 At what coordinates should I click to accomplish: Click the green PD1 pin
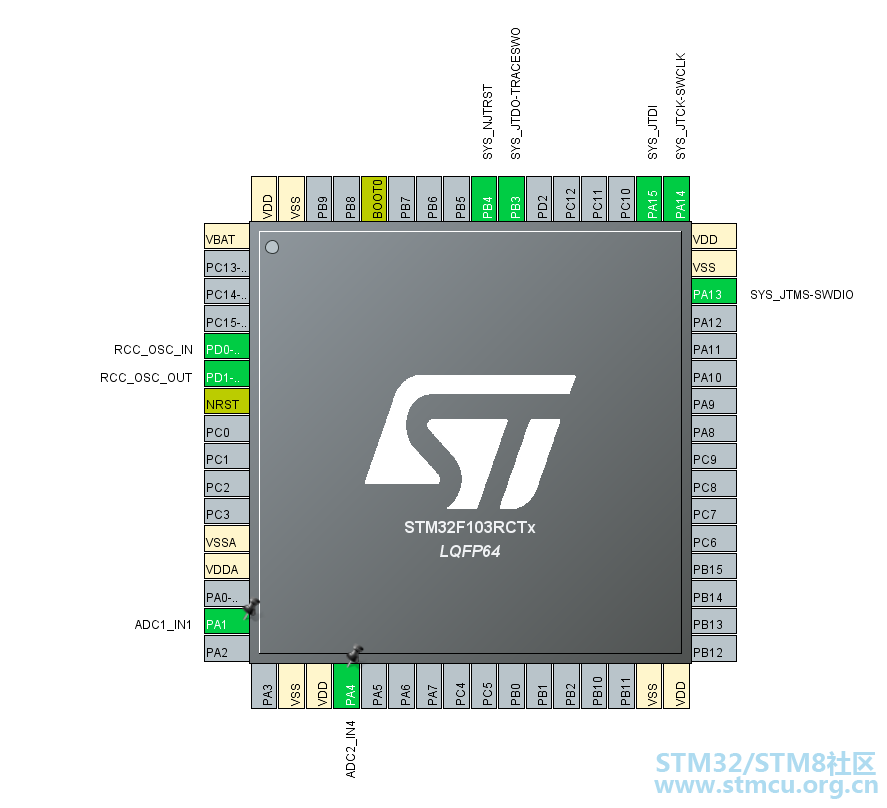point(227,374)
